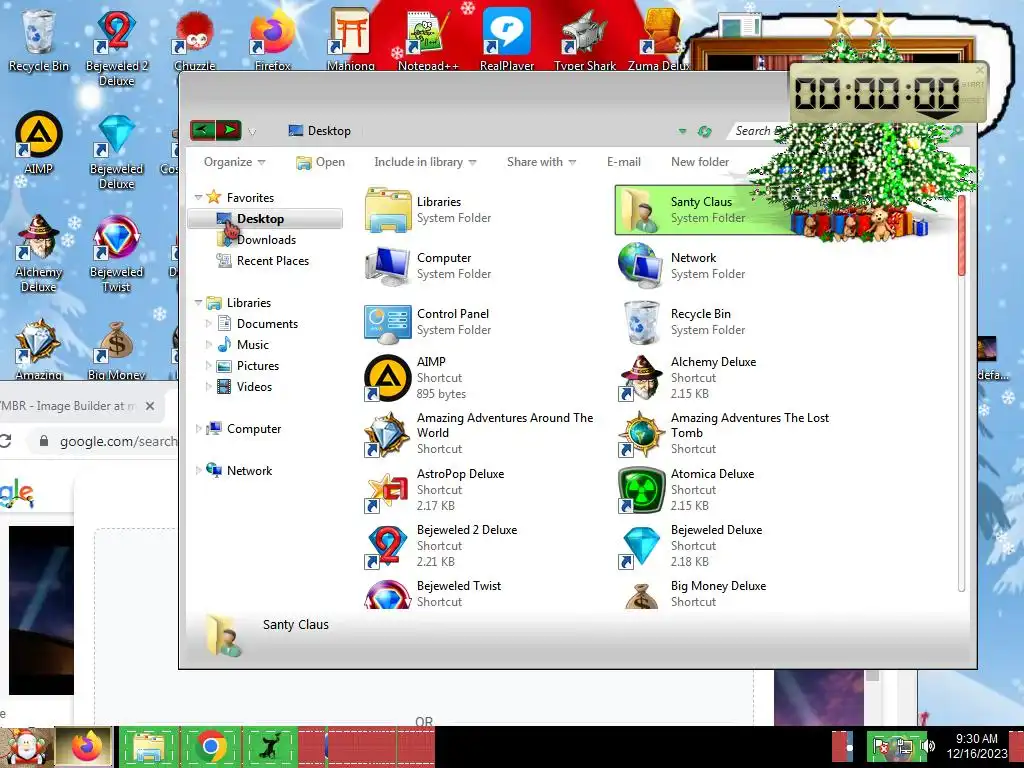Close the Image Builder tab in Chrome
1024x768 pixels.
[150, 406]
